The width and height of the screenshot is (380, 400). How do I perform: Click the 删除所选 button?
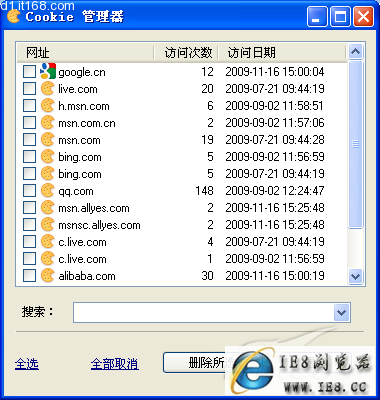click(x=213, y=363)
